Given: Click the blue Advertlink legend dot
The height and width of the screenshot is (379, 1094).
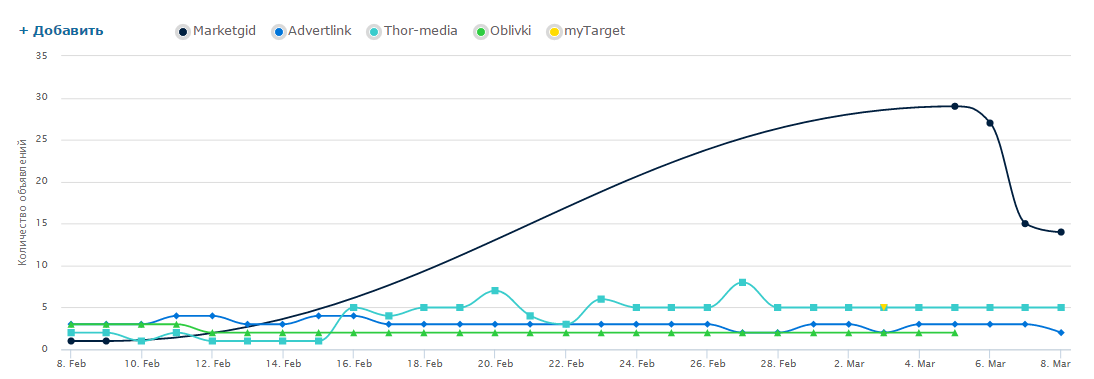Looking at the screenshot, I should click(278, 32).
